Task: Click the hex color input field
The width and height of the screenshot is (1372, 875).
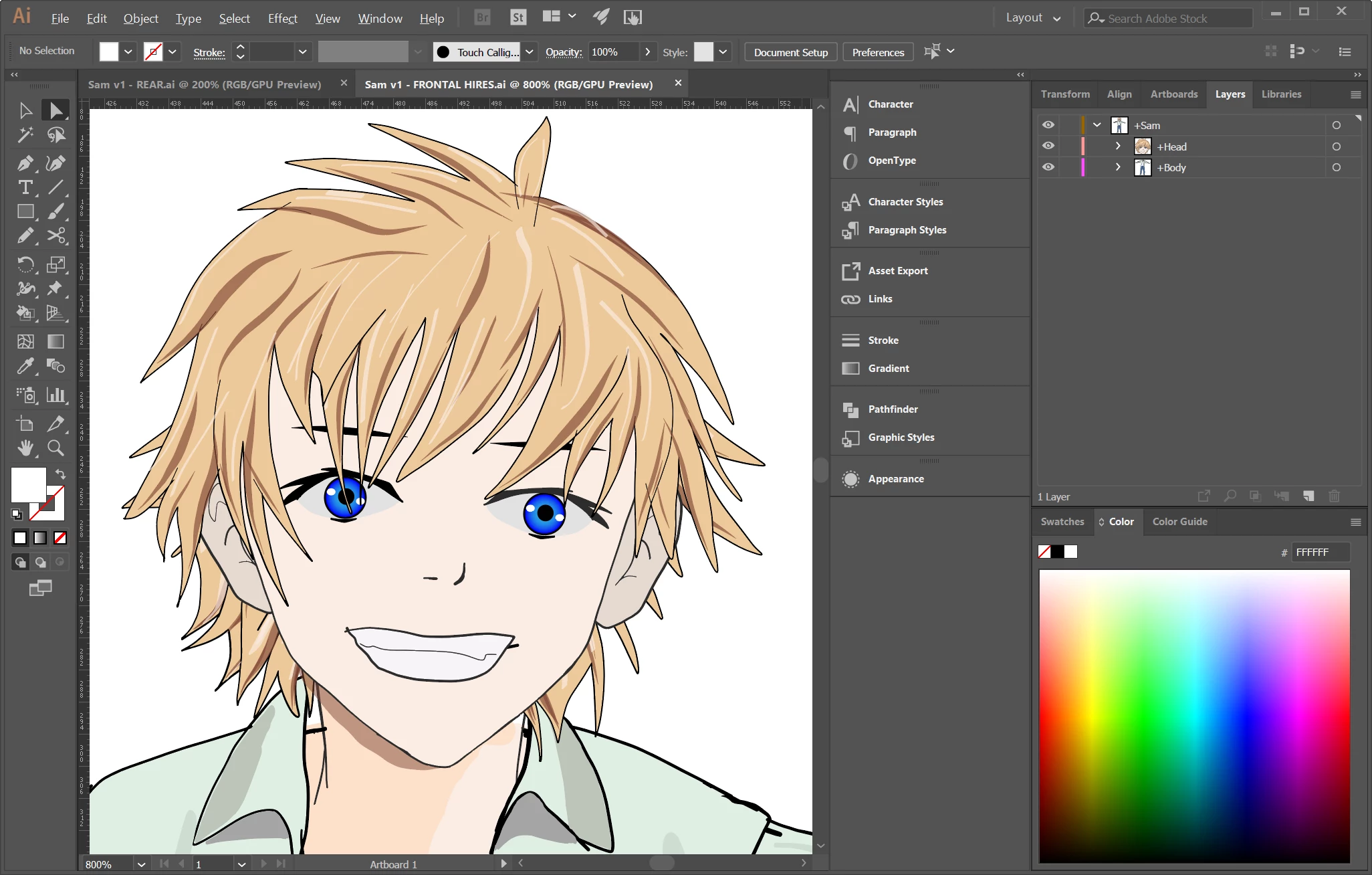Action: coord(1320,552)
